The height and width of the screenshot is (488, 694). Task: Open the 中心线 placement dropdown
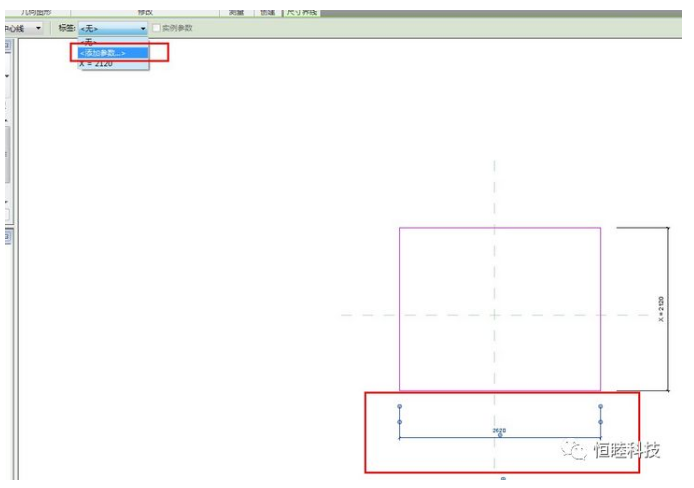[23, 28]
